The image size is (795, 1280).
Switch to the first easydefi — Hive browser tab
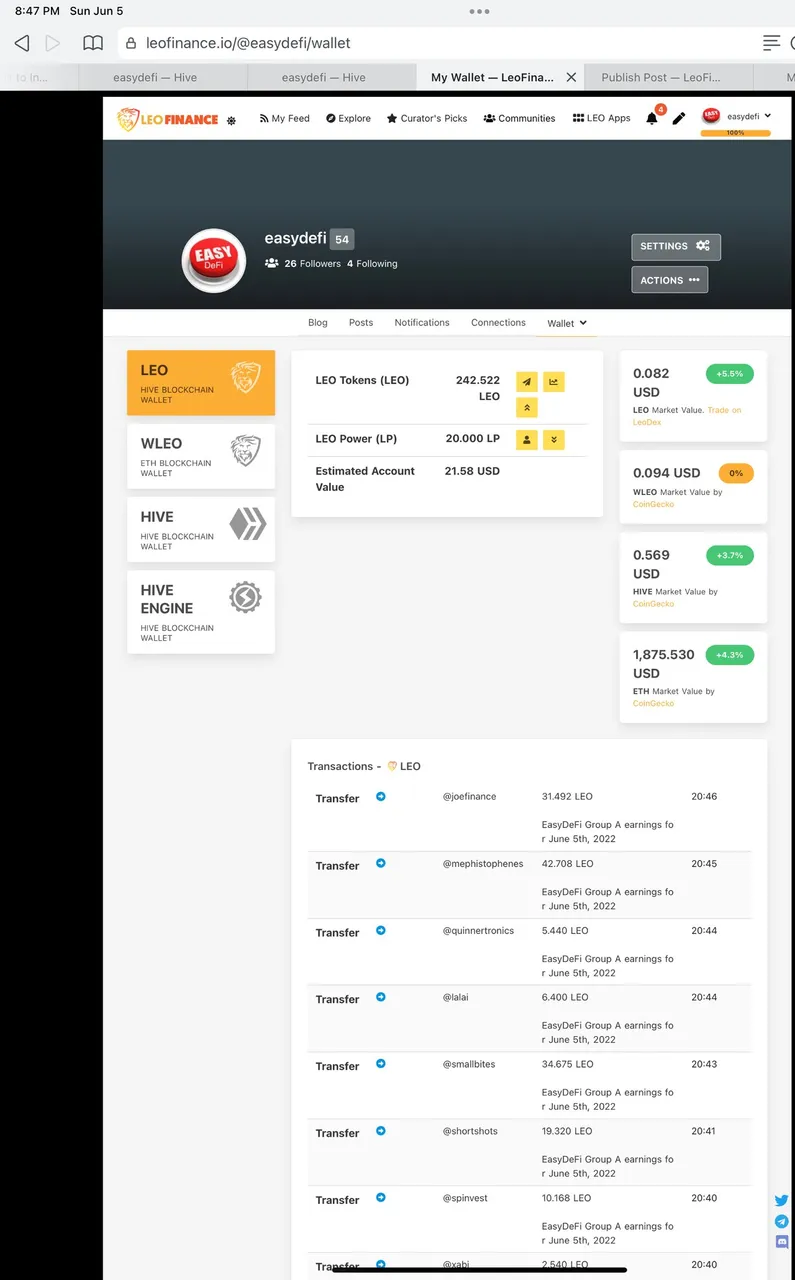point(154,77)
